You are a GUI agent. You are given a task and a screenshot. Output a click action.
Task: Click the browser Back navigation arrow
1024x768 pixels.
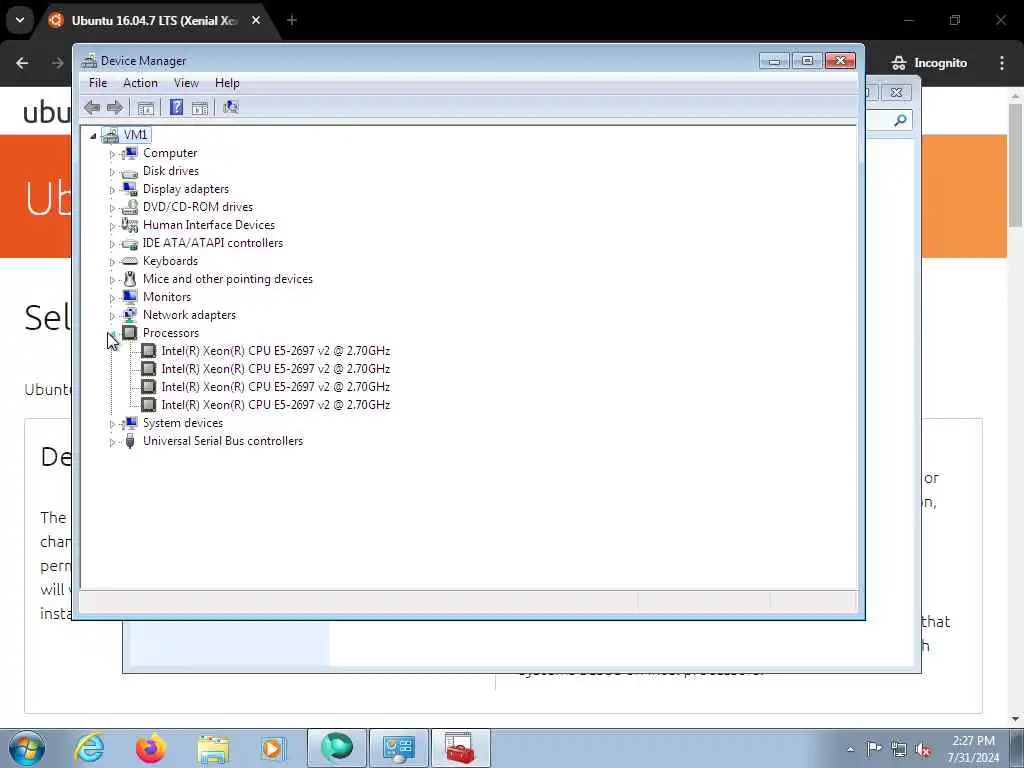[22, 63]
